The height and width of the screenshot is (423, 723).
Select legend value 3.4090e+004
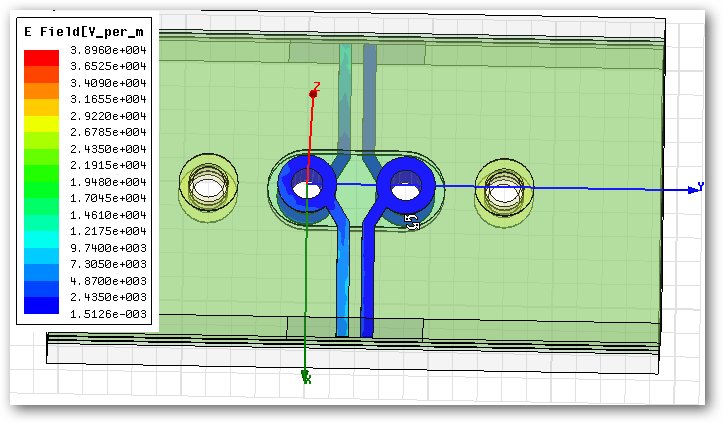pos(108,83)
